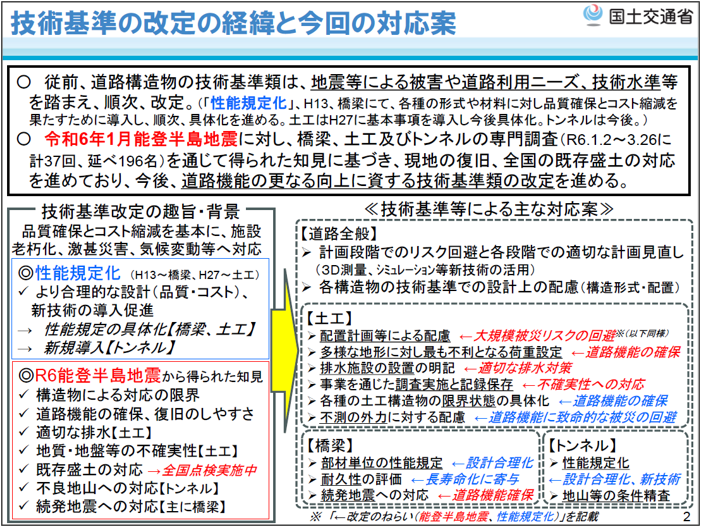Click the line 排水施設の設置の明記
The image size is (701, 527).
tap(387, 368)
